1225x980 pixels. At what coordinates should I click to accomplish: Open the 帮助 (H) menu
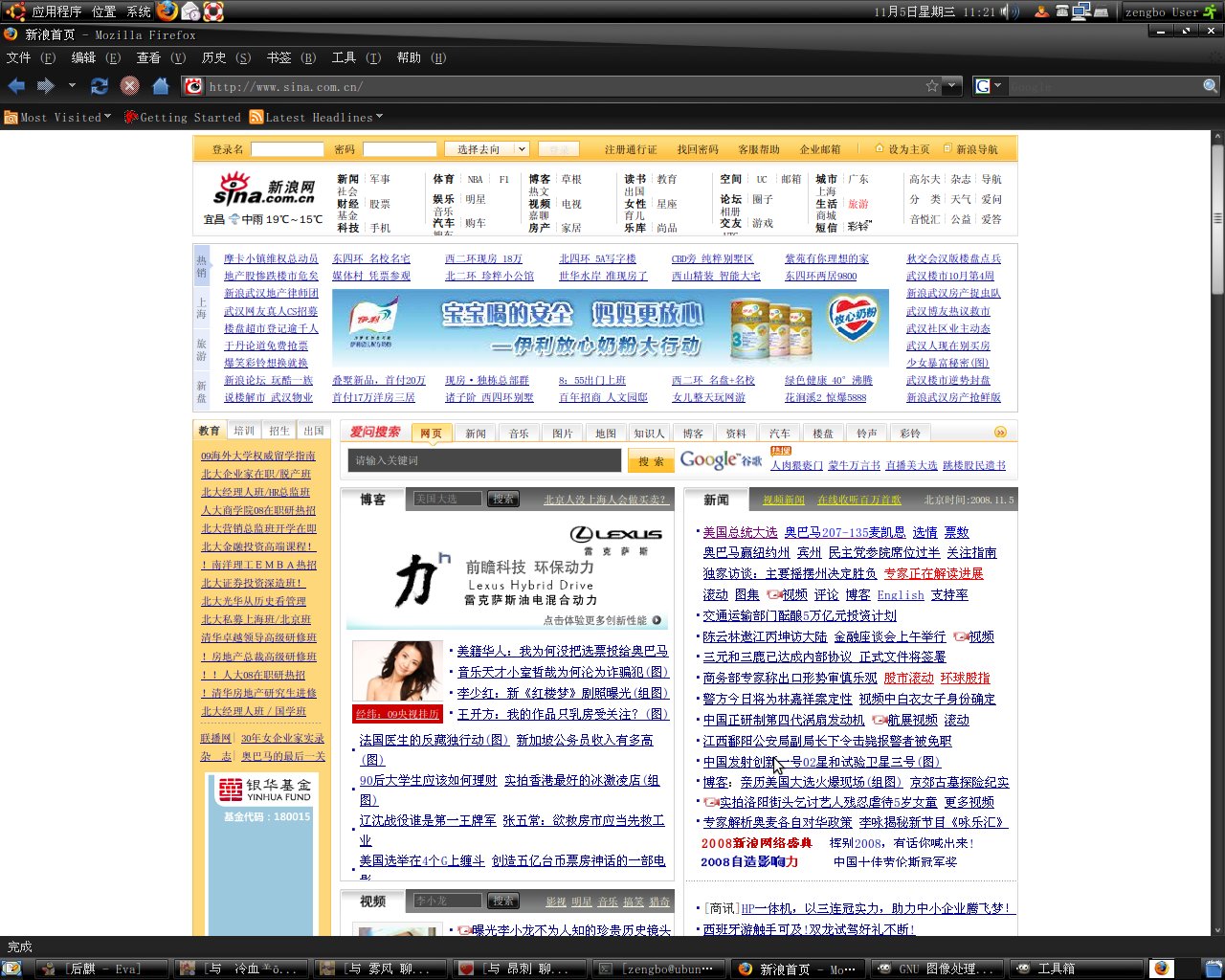pyautogui.click(x=421, y=57)
